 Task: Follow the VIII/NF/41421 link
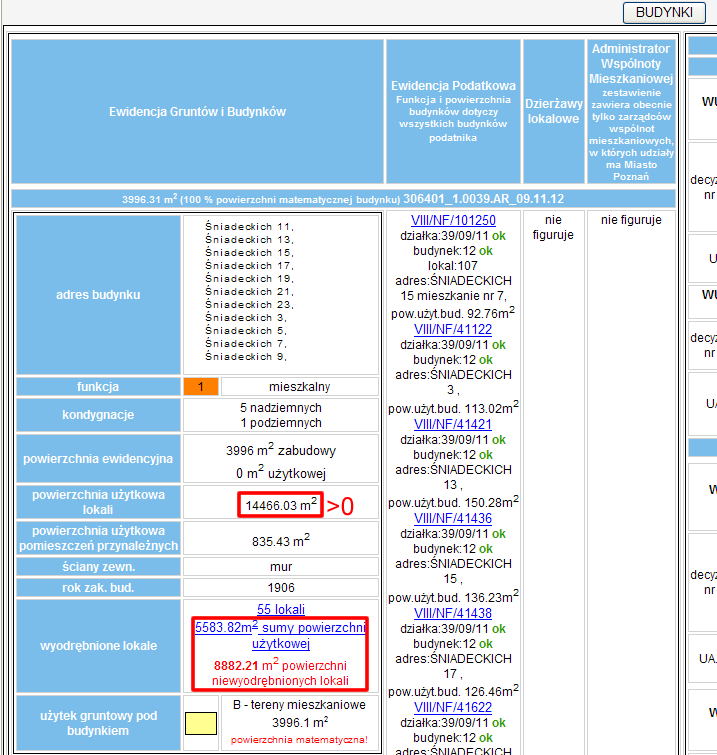point(453,423)
